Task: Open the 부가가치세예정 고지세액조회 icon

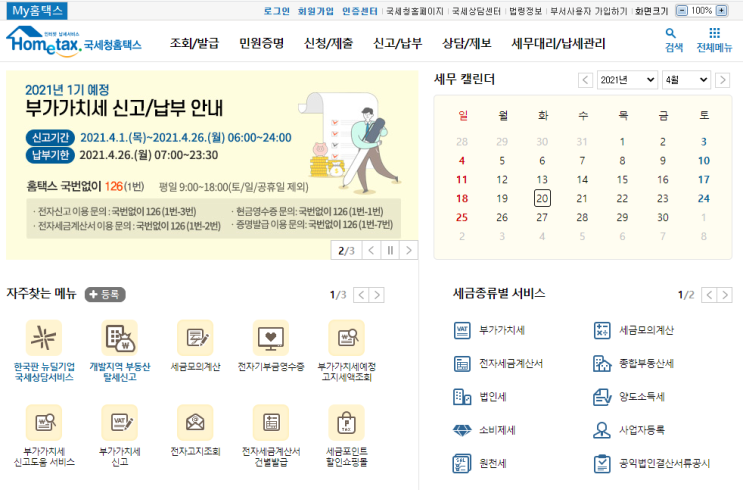Action: point(346,337)
